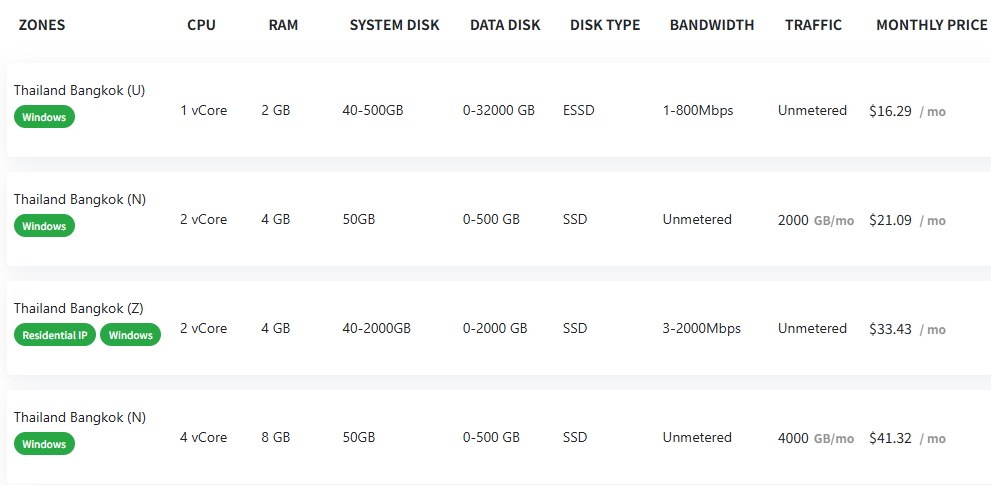This screenshot has width=991, height=485.
Task: Click Windows badge under Thailand Bangkok (U)
Action: point(44,117)
